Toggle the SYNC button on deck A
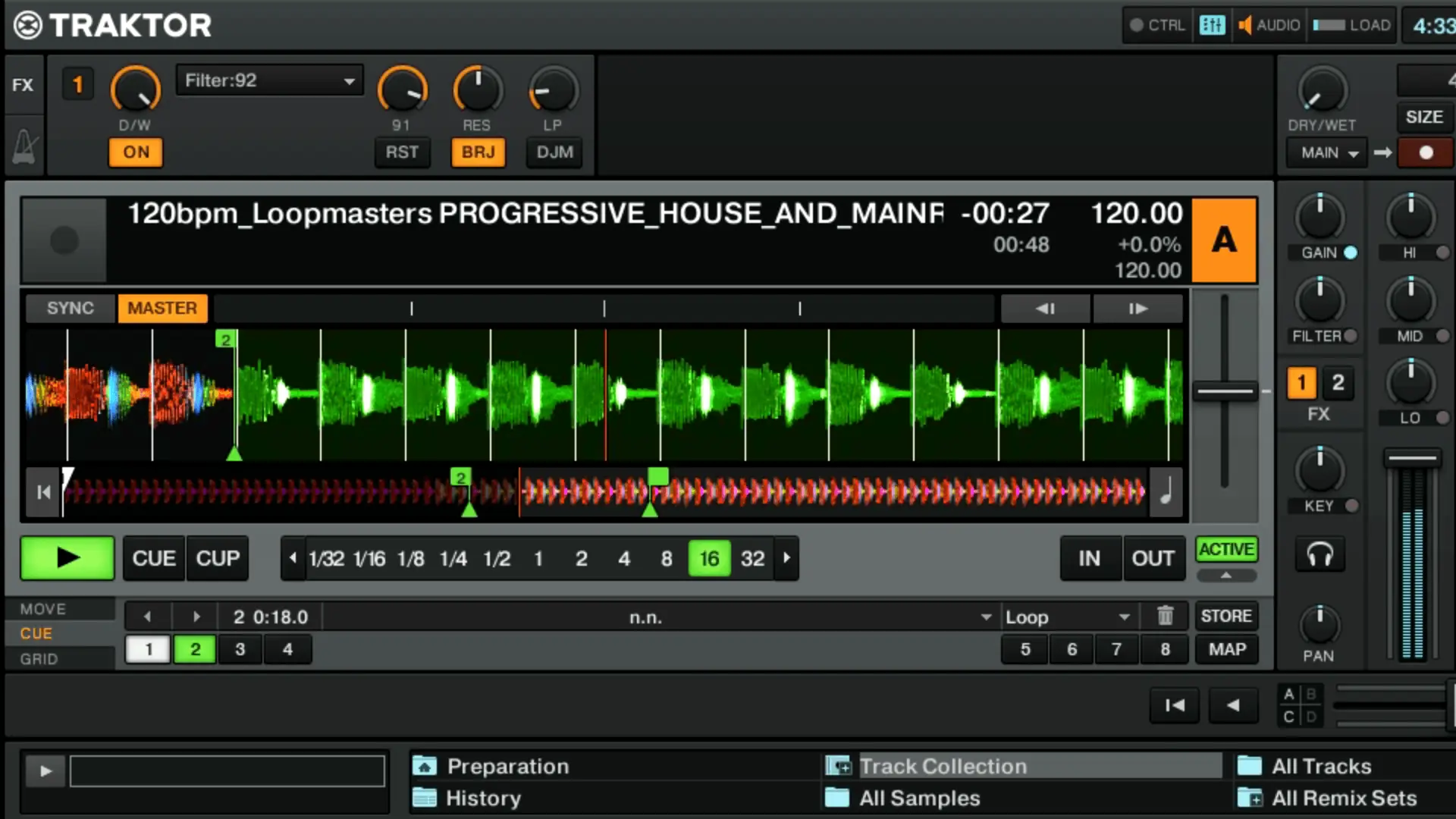Viewport: 1456px width, 819px height. point(70,309)
